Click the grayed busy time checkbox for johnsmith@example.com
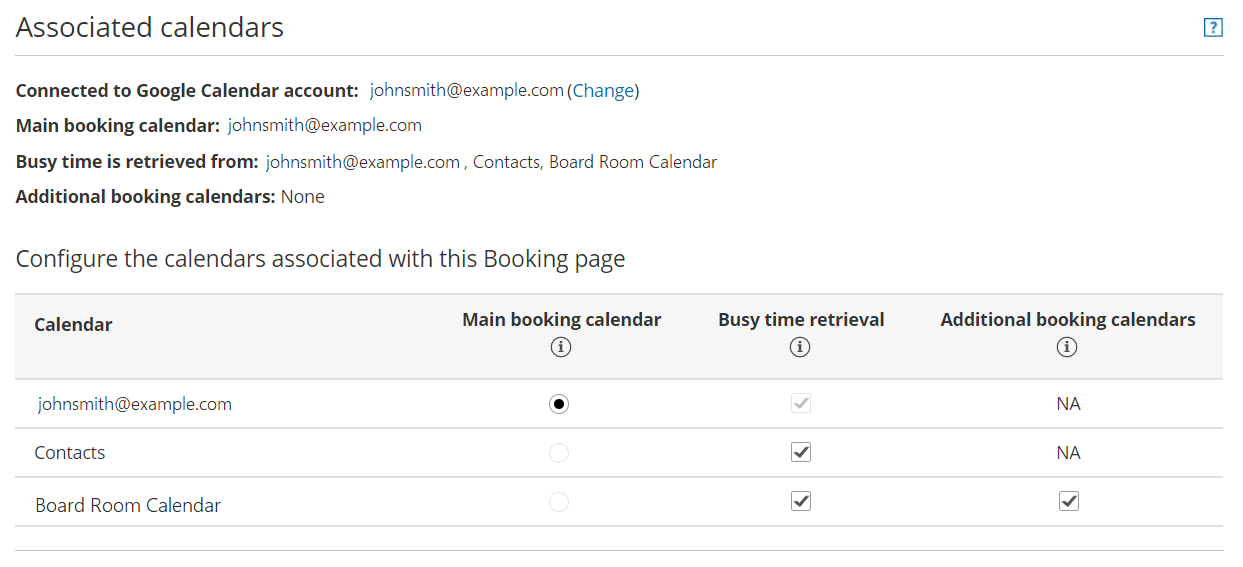This screenshot has height=567, width=1243. point(800,404)
